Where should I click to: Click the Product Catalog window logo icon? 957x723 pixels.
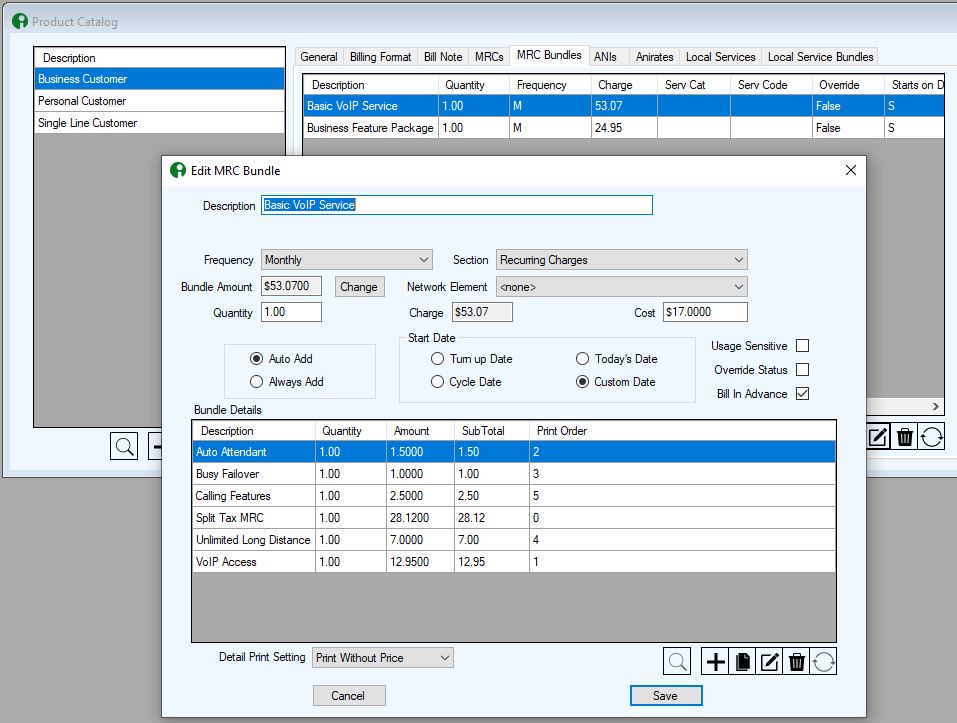(x=20, y=21)
